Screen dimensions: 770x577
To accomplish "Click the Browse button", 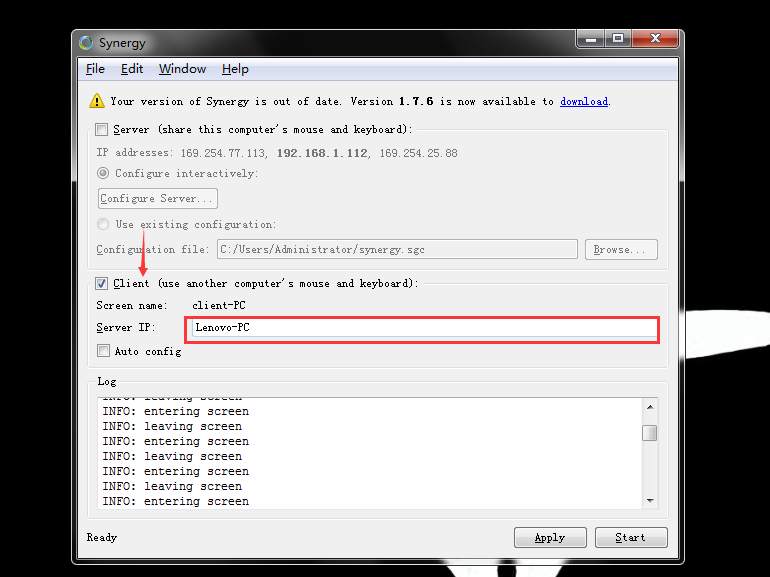I will (x=621, y=249).
